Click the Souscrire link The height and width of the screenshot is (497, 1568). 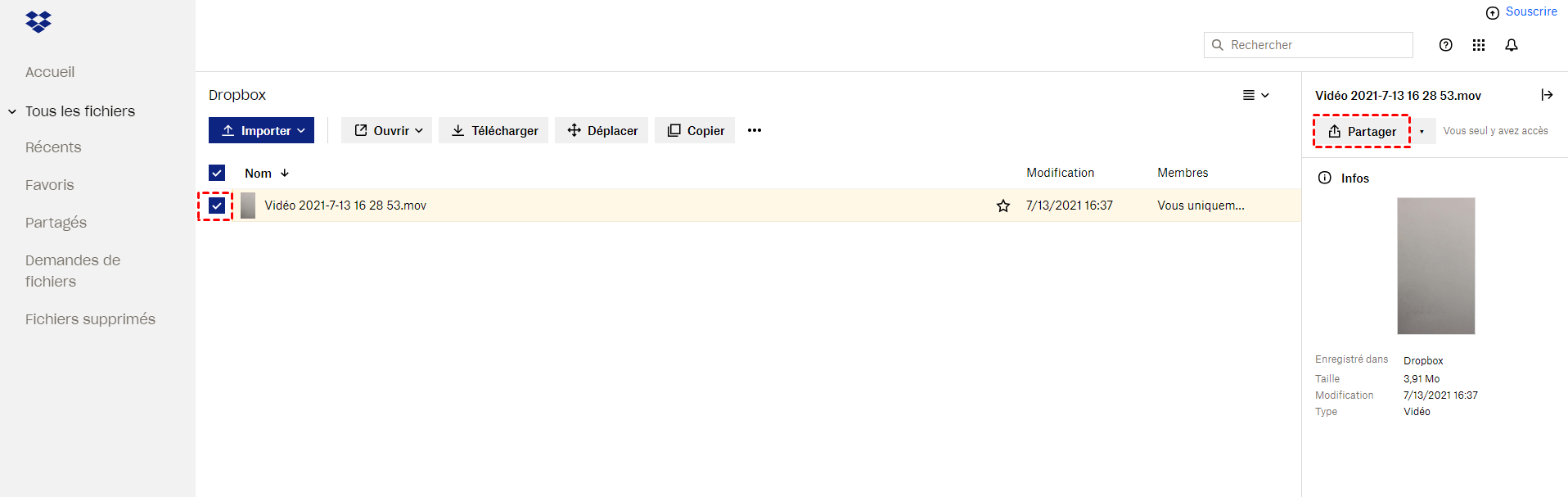click(1531, 11)
